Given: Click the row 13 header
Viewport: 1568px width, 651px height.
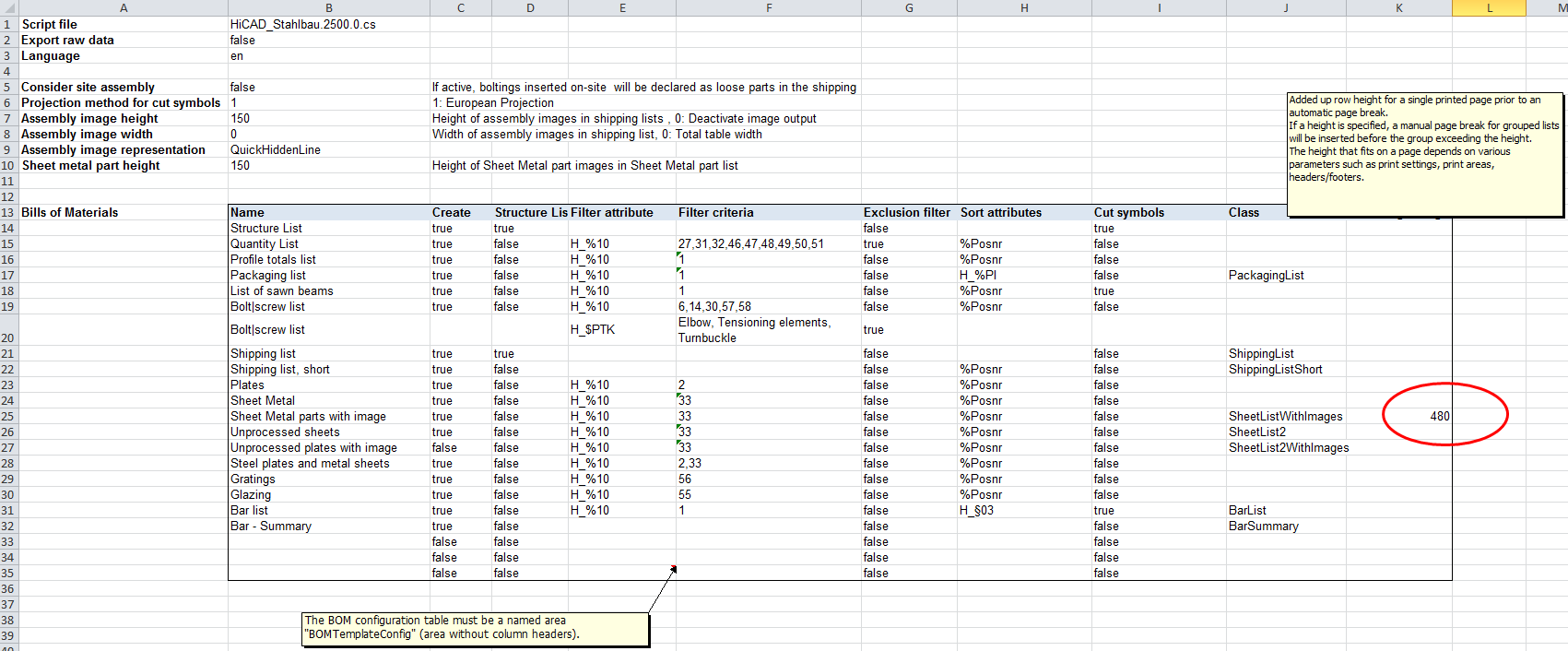Looking at the screenshot, I should [8, 212].
